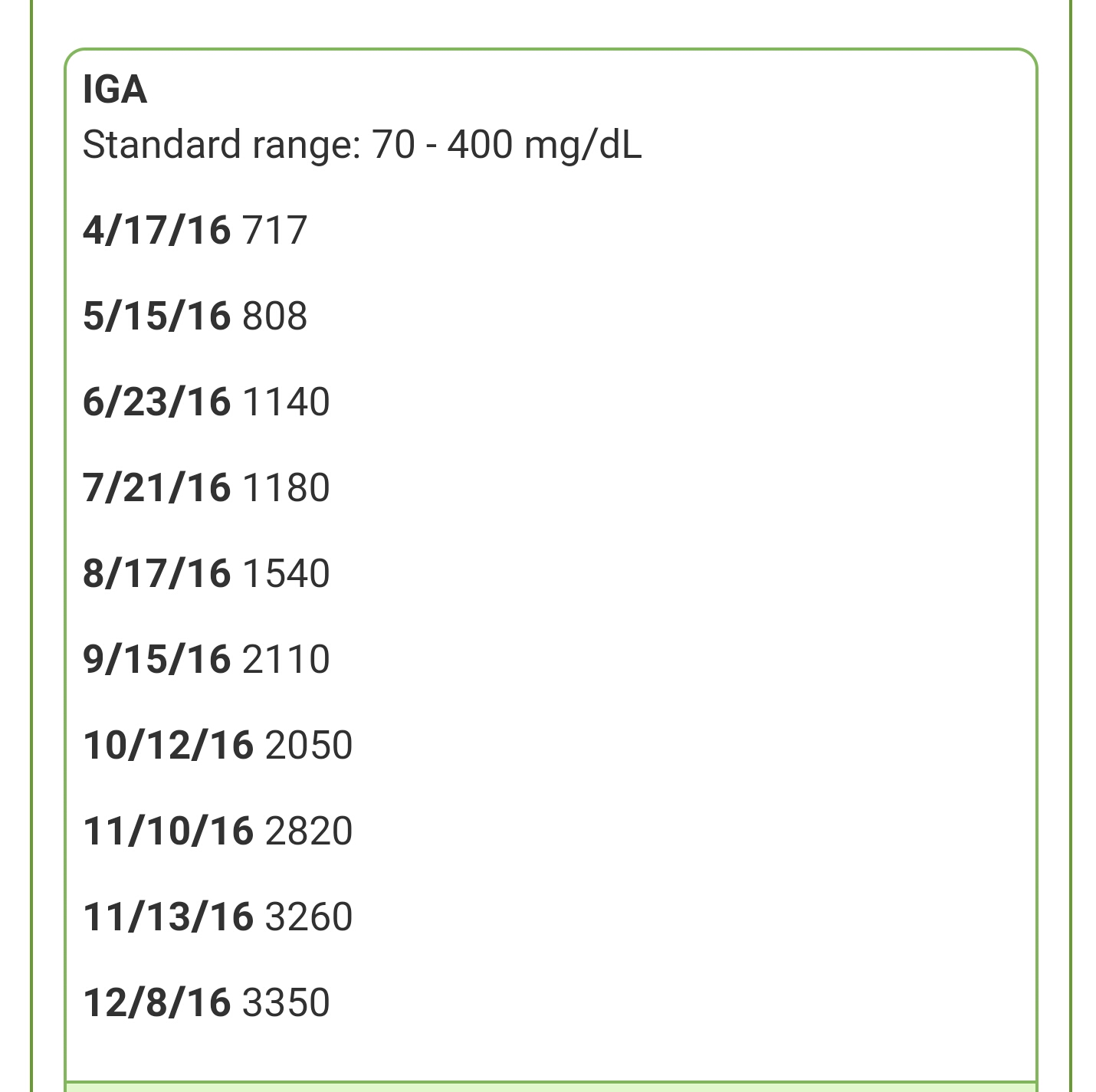Tap the 3350 result value
Screen dimensions: 1096x1092
pyautogui.click(x=286, y=1003)
